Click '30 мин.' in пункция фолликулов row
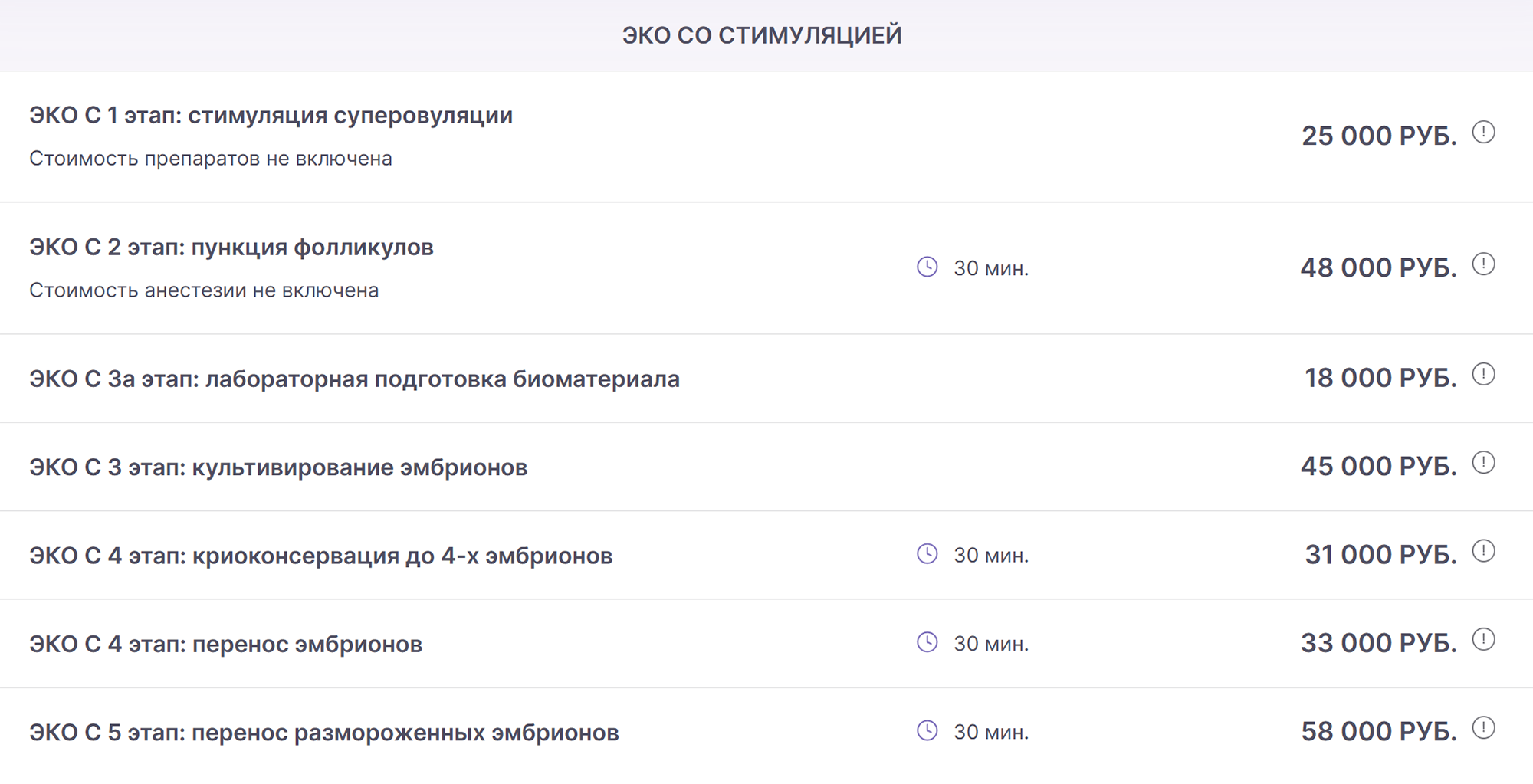 pos(991,268)
